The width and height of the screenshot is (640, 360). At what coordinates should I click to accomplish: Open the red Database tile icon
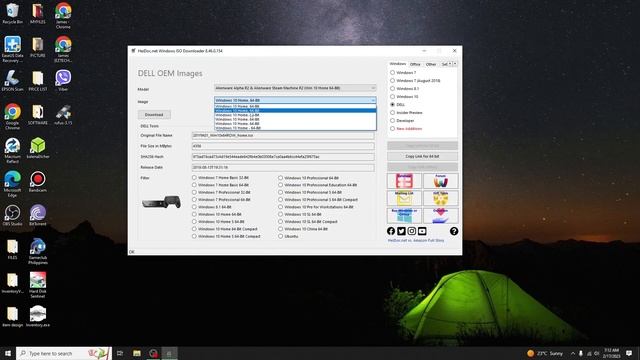(x=404, y=181)
